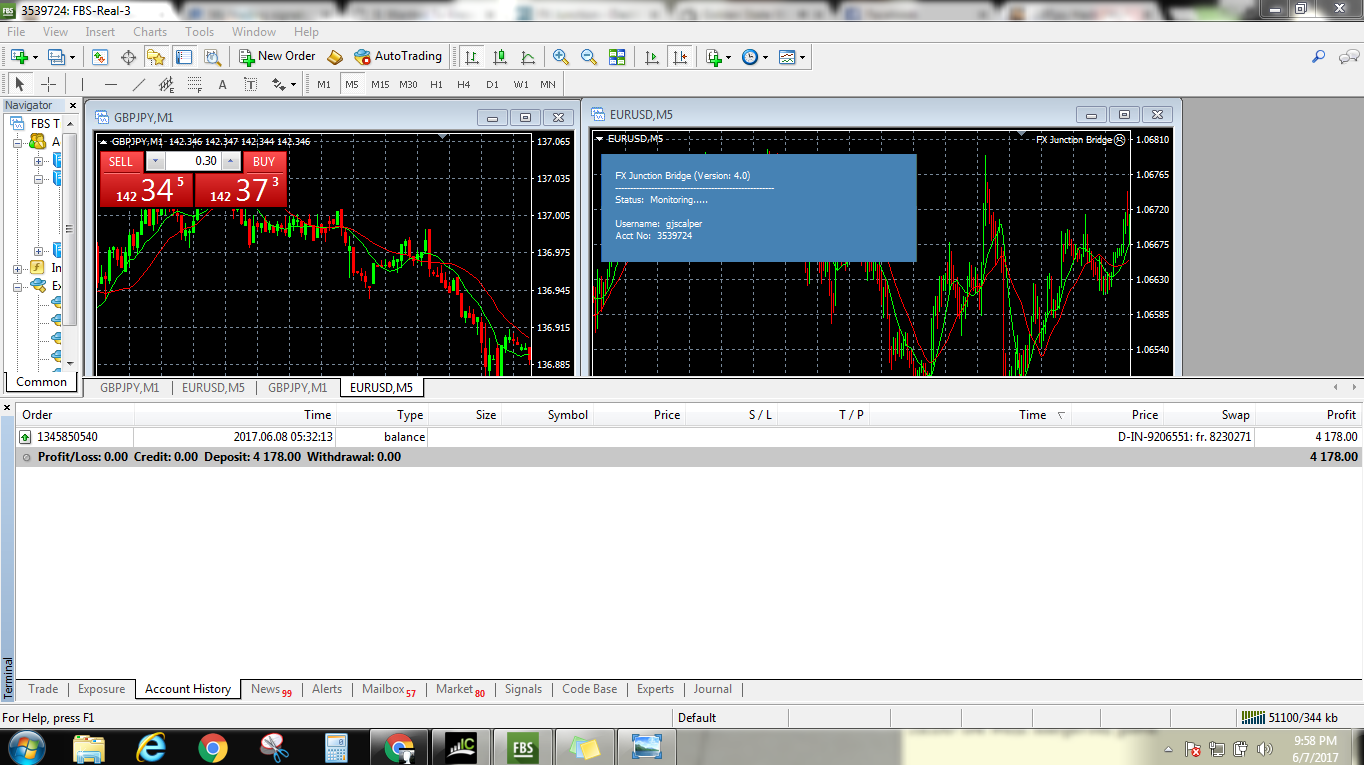Open the News terminal tab

click(270, 689)
